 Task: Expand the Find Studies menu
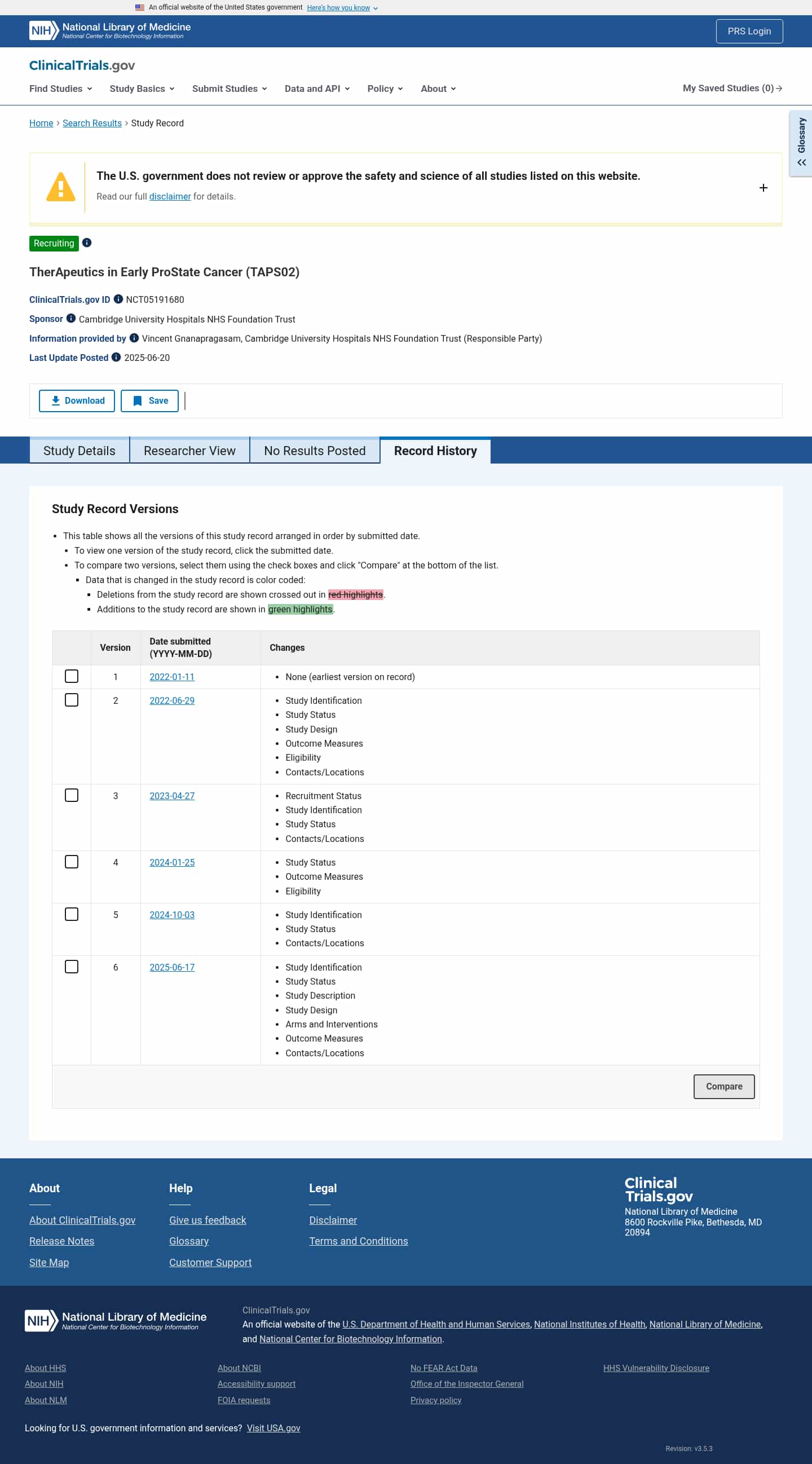click(61, 89)
